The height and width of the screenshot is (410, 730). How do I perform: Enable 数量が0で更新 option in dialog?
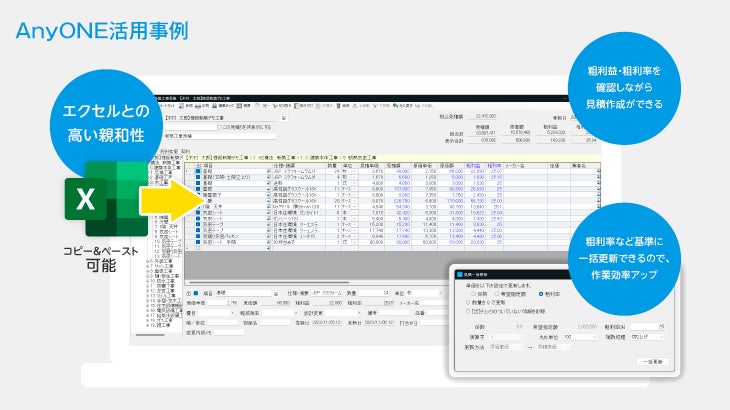pos(468,302)
